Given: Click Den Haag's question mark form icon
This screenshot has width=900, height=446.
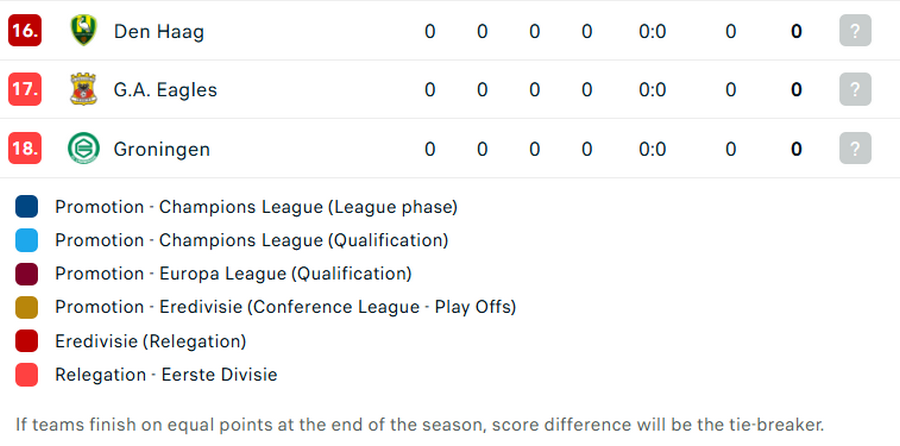Looking at the screenshot, I should click(x=855, y=30).
